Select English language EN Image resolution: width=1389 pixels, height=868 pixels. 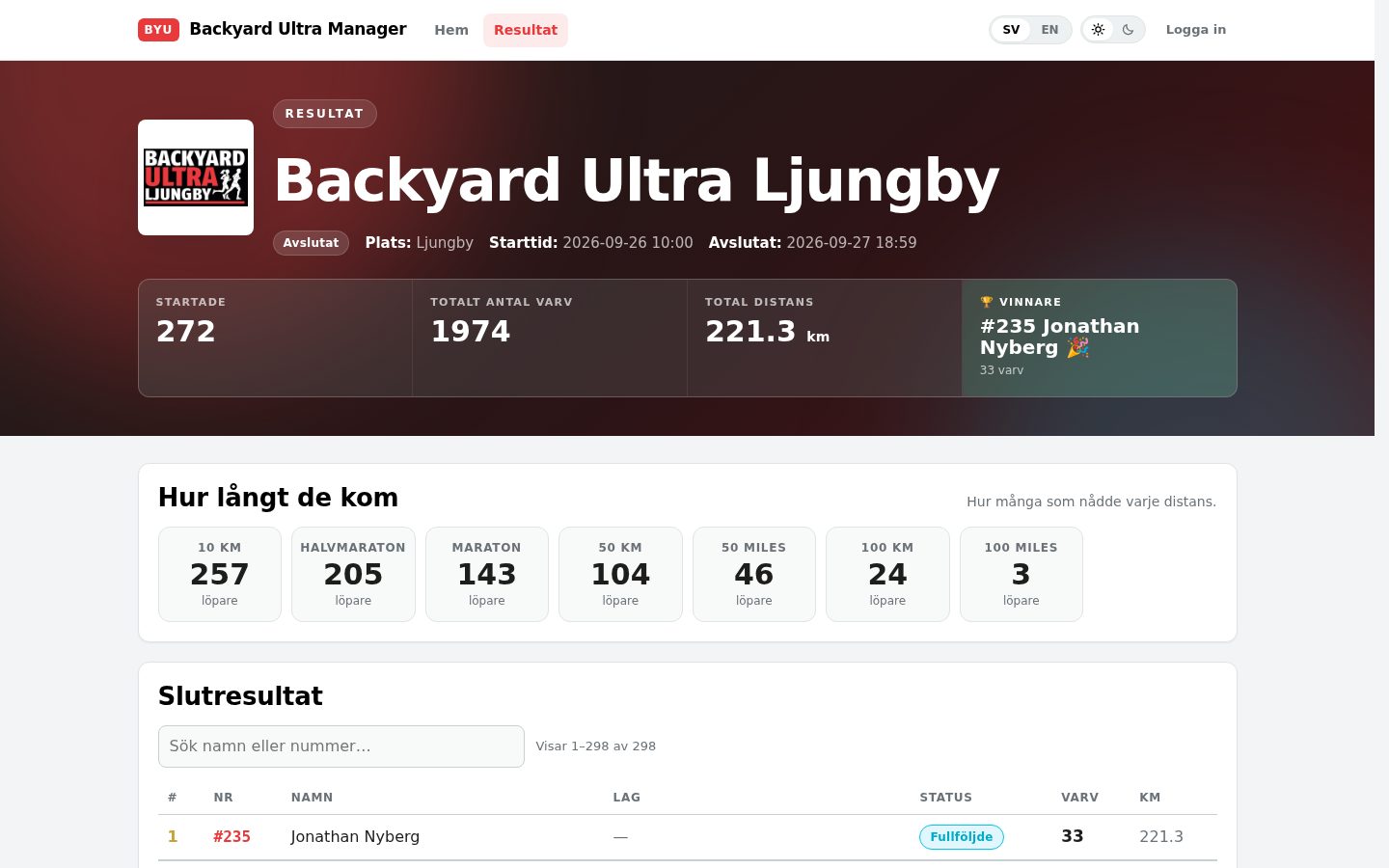(x=1049, y=30)
